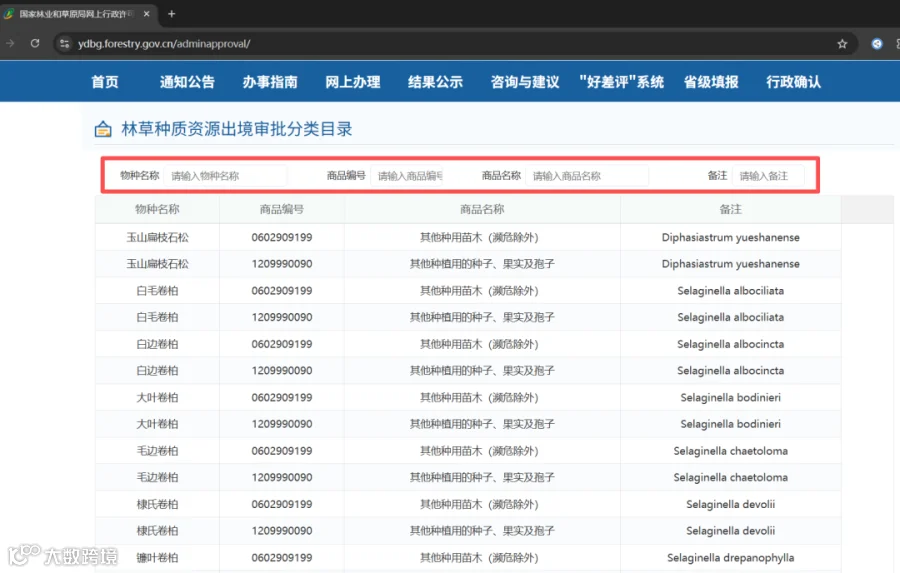The height and width of the screenshot is (573, 900).
Task: Click the 物种名称 column header
Action: [157, 209]
